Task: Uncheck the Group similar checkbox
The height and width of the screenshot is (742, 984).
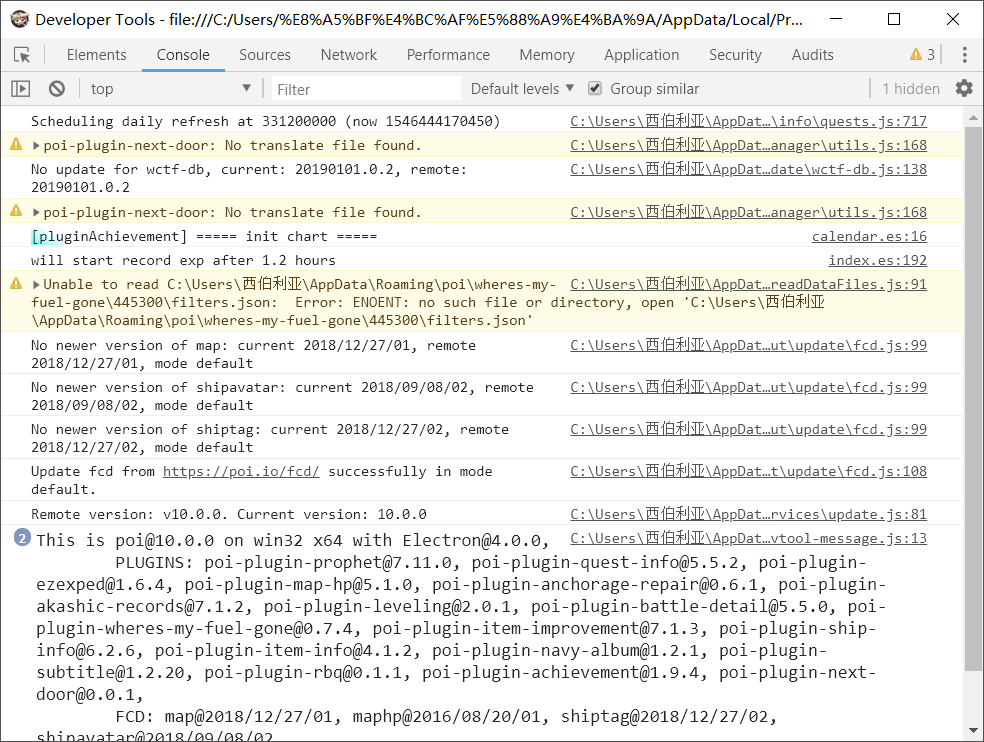Action: pos(594,88)
